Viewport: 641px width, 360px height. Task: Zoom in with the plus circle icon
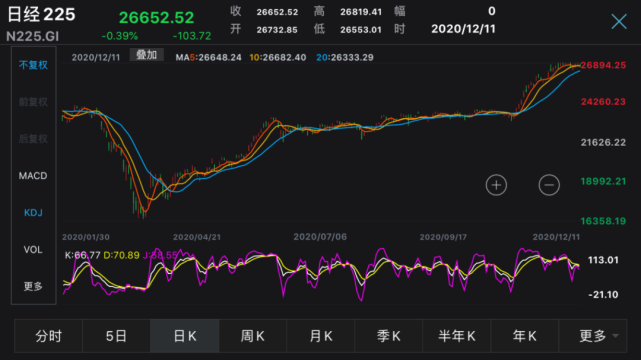pos(496,185)
